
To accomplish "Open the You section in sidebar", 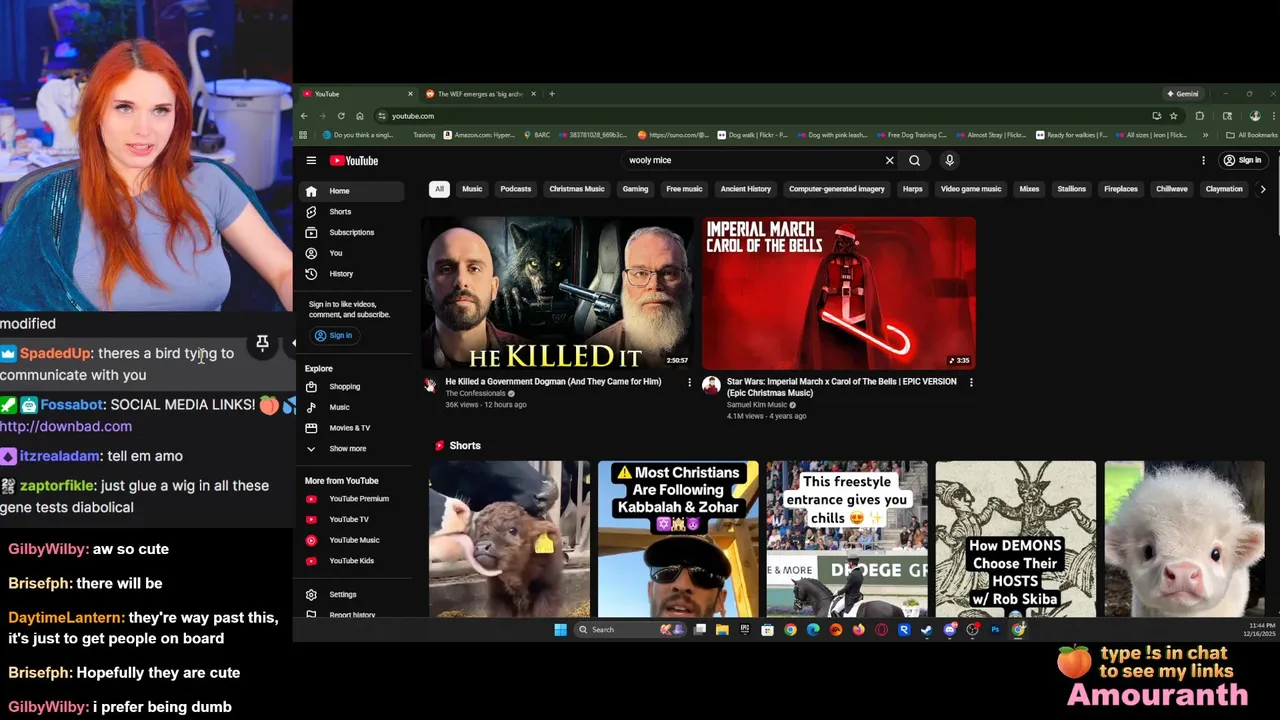I will point(351,253).
